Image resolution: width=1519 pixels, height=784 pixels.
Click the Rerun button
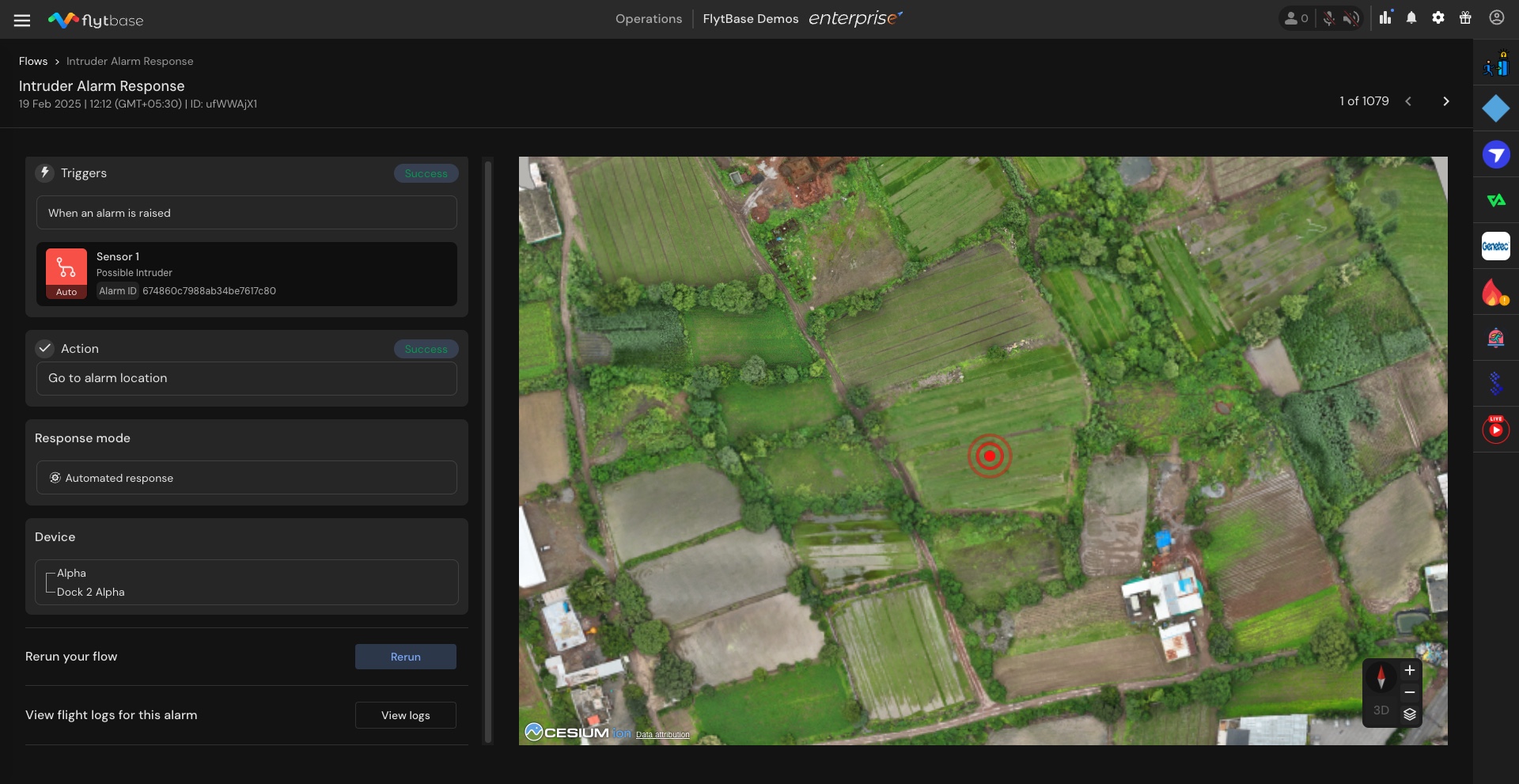(405, 657)
